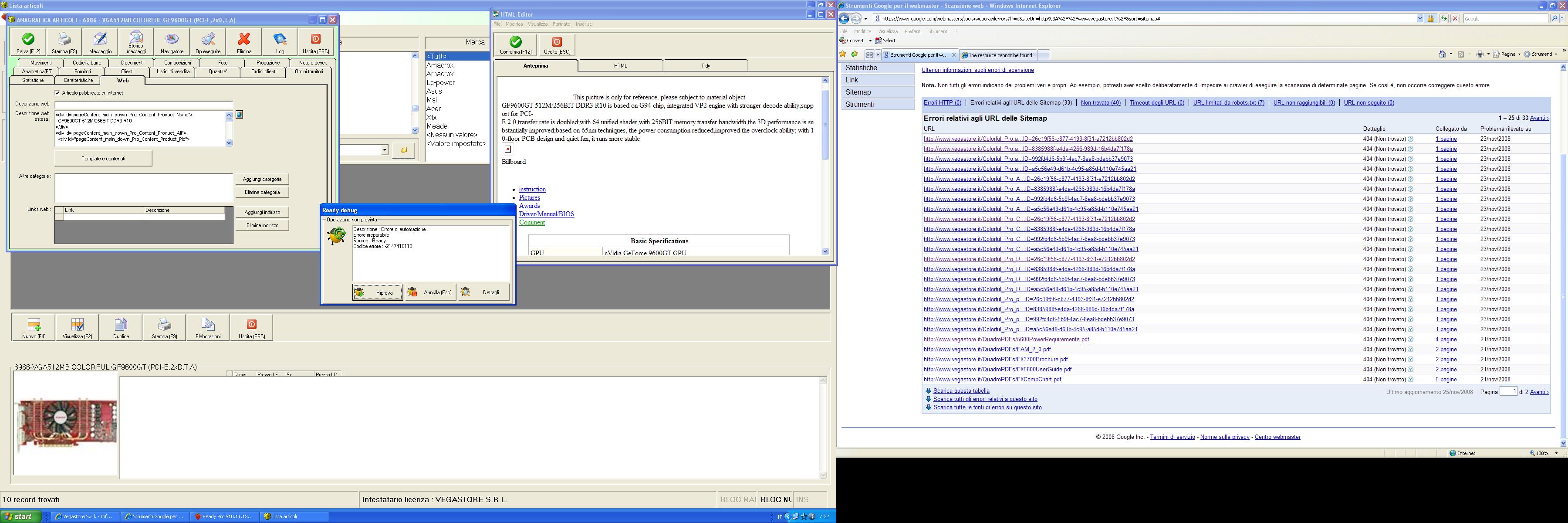Click the 'Template e contenuti' button

(x=103, y=159)
